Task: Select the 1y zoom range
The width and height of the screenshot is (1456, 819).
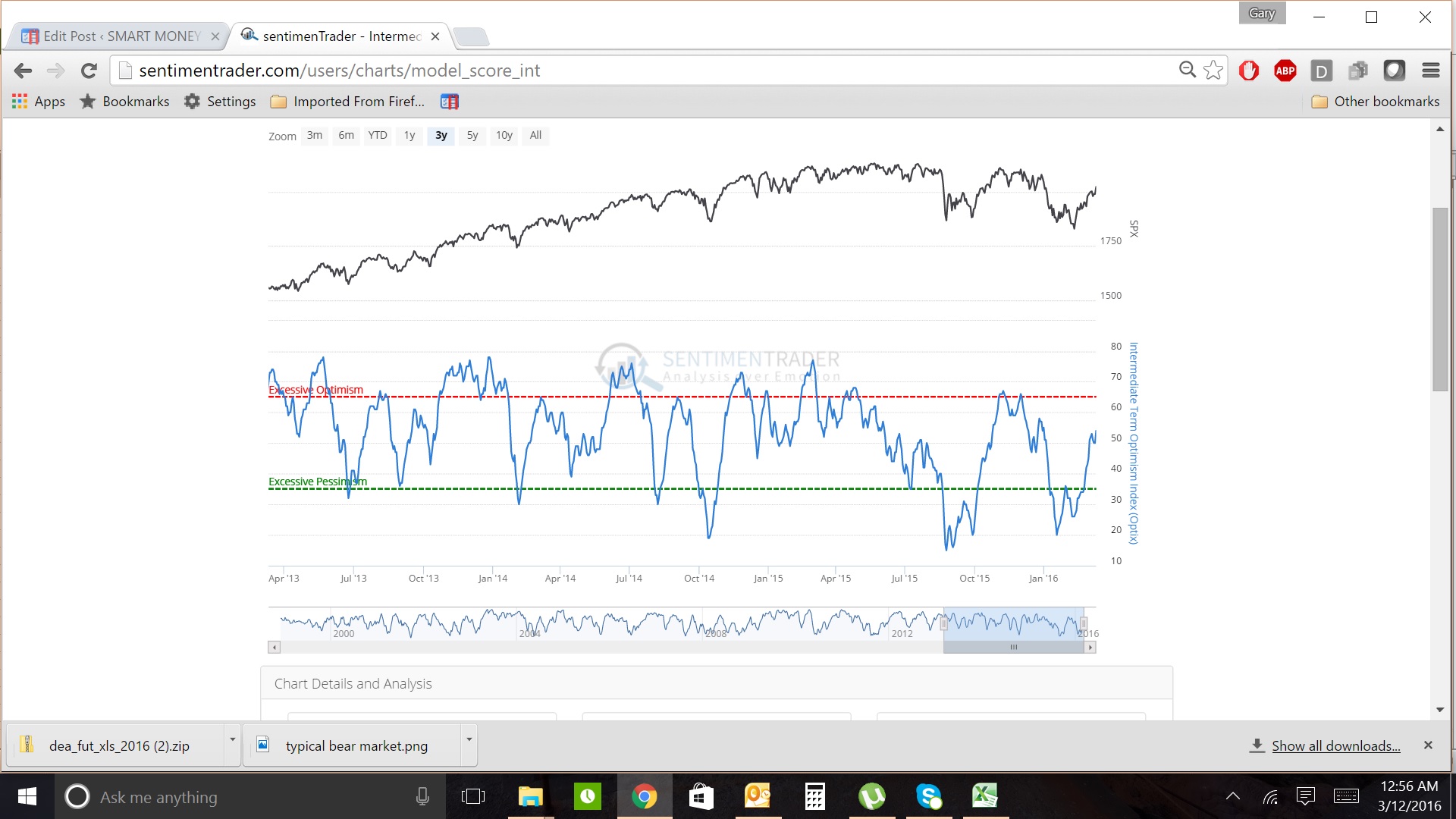Action: point(409,135)
